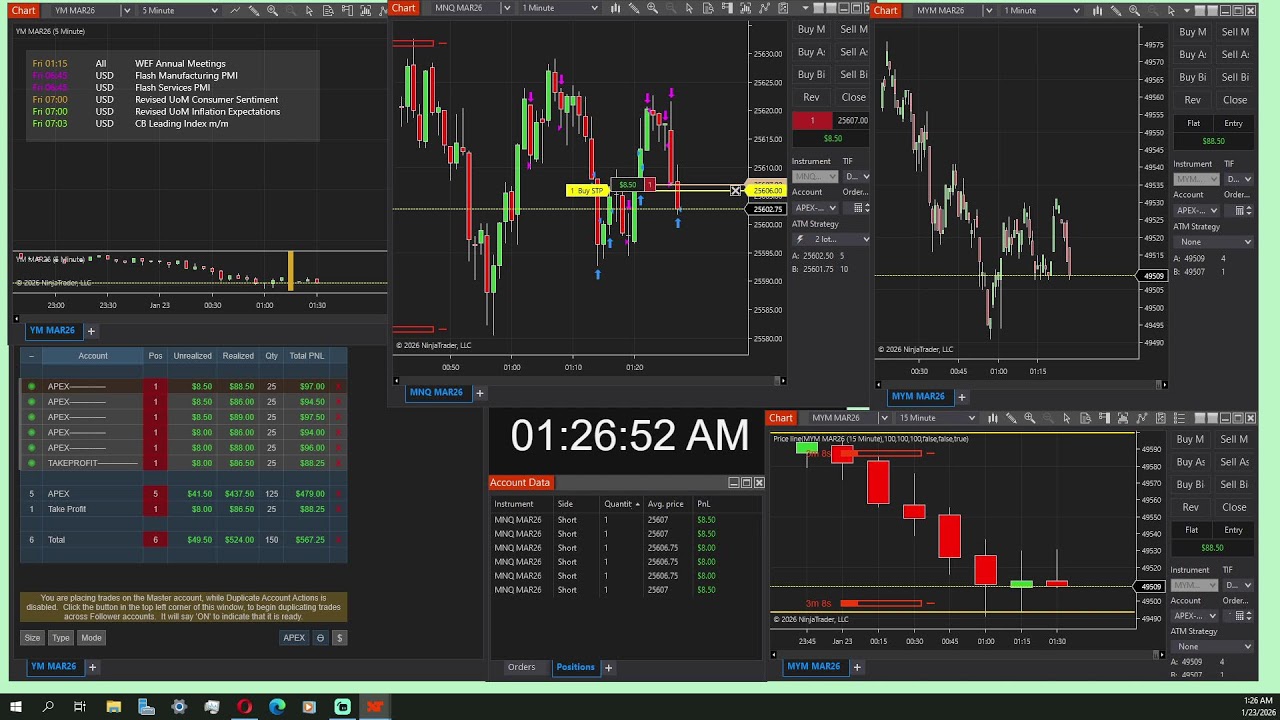
Task: Open drawing tools in MYM 15 Minute chart
Action: tap(1011, 418)
